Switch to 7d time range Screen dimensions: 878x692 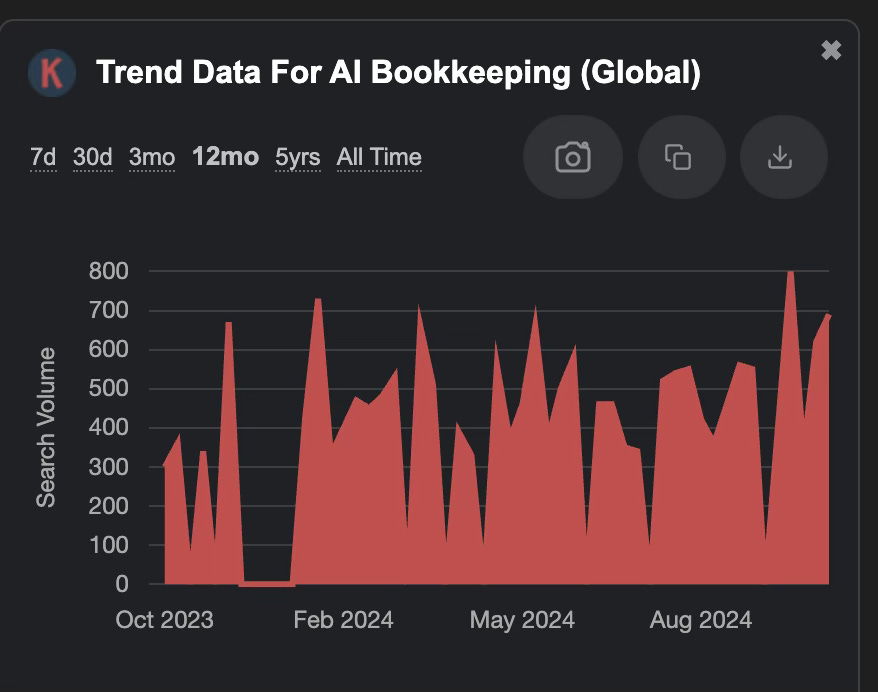tap(43, 157)
